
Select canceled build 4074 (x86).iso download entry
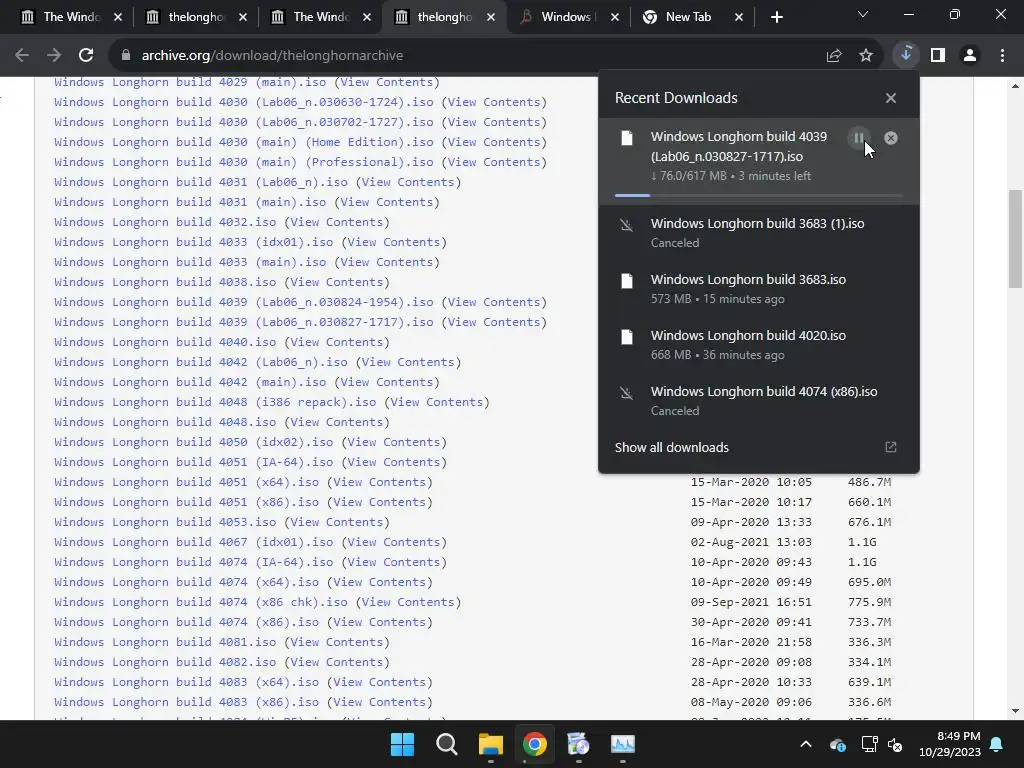pyautogui.click(x=758, y=400)
